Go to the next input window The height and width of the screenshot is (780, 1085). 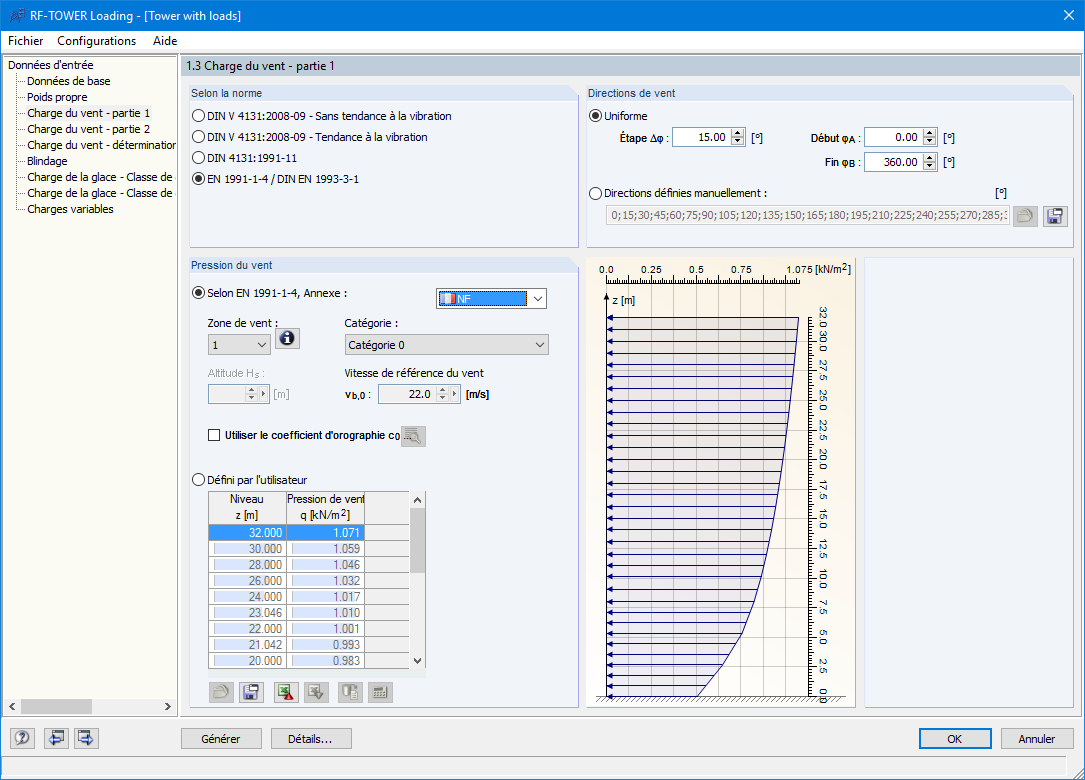[x=86, y=738]
